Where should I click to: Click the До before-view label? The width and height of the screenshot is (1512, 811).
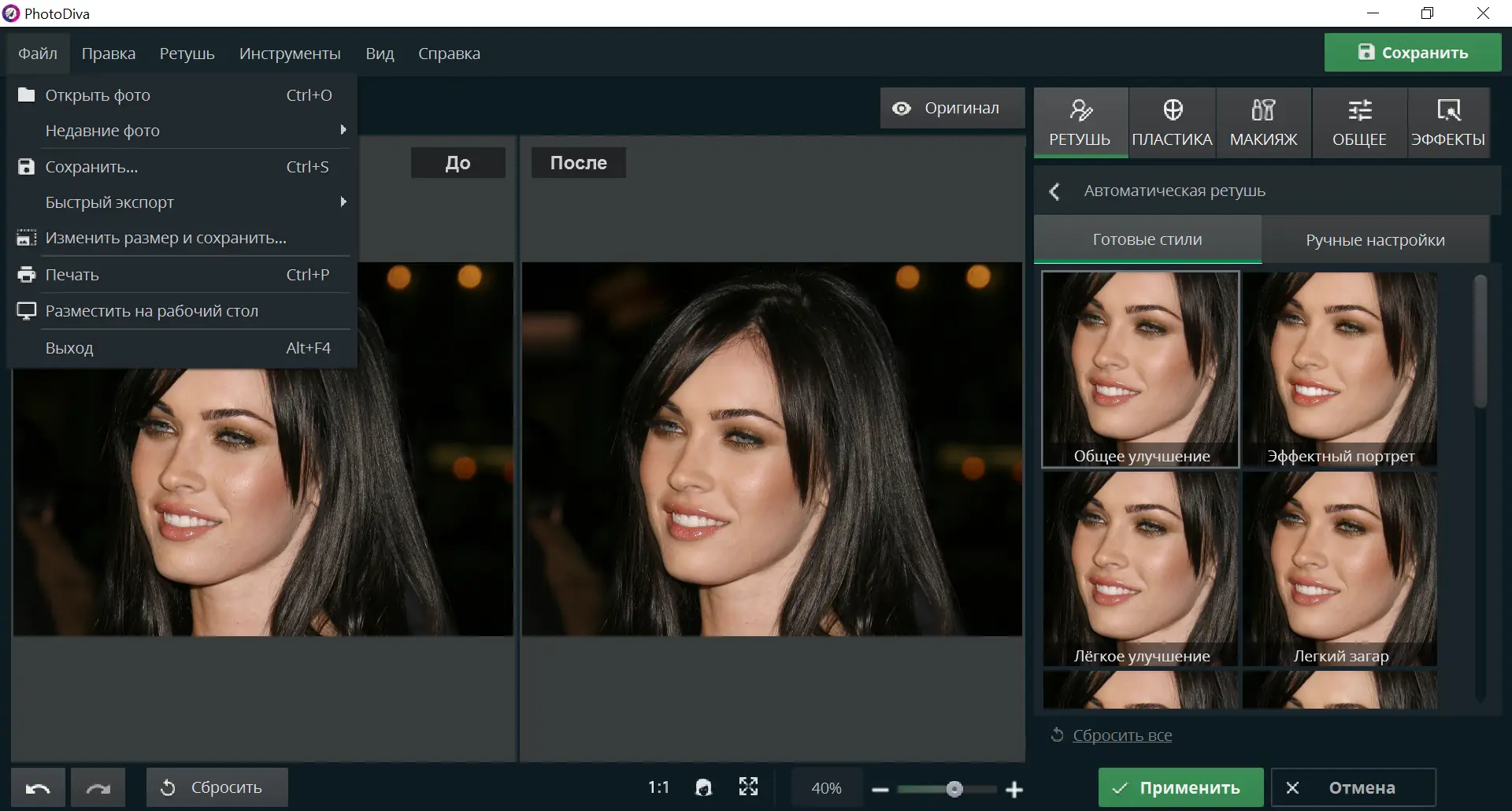click(458, 163)
